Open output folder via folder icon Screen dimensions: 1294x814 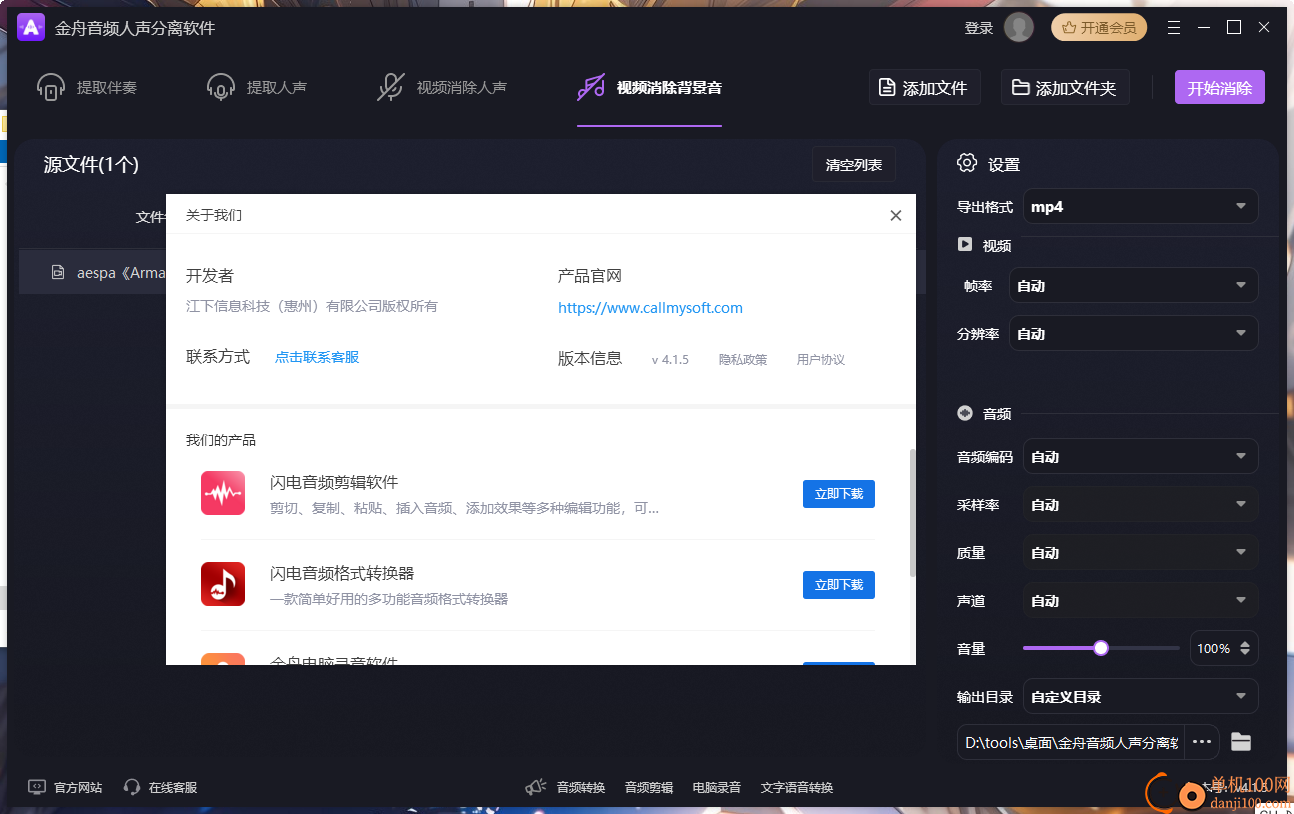1241,741
